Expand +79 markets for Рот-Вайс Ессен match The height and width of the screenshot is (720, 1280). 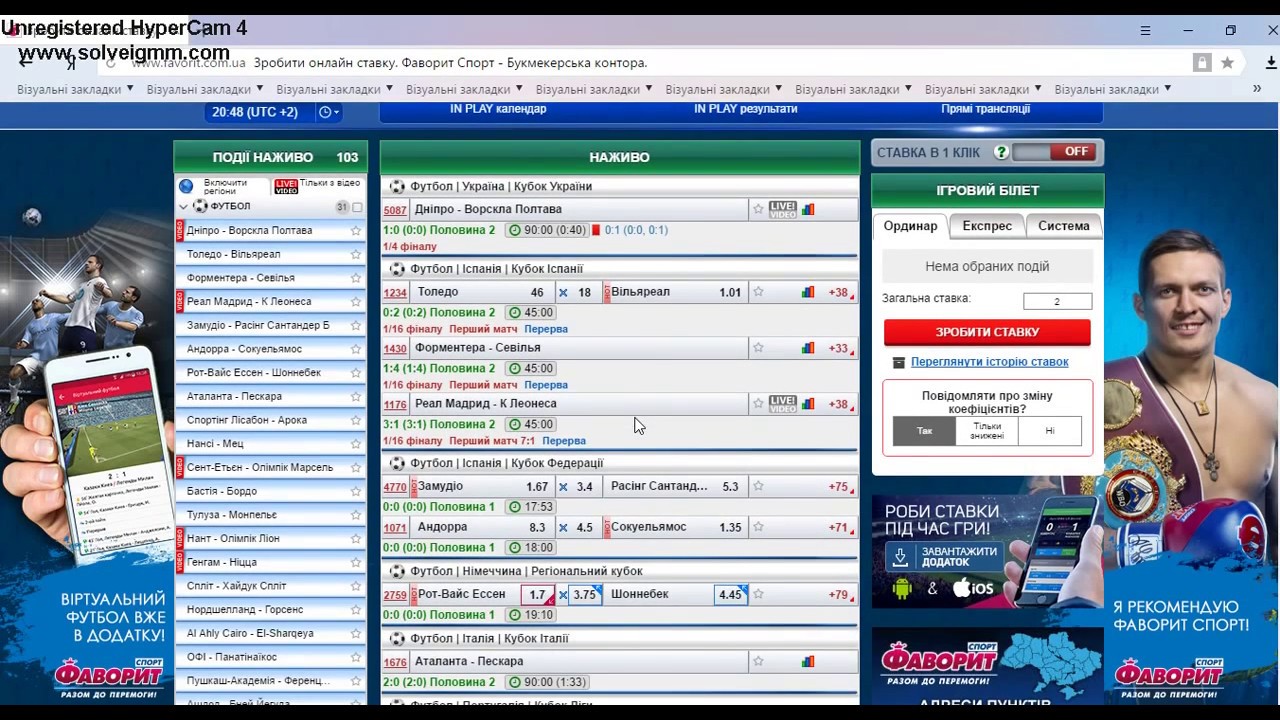(x=840, y=594)
